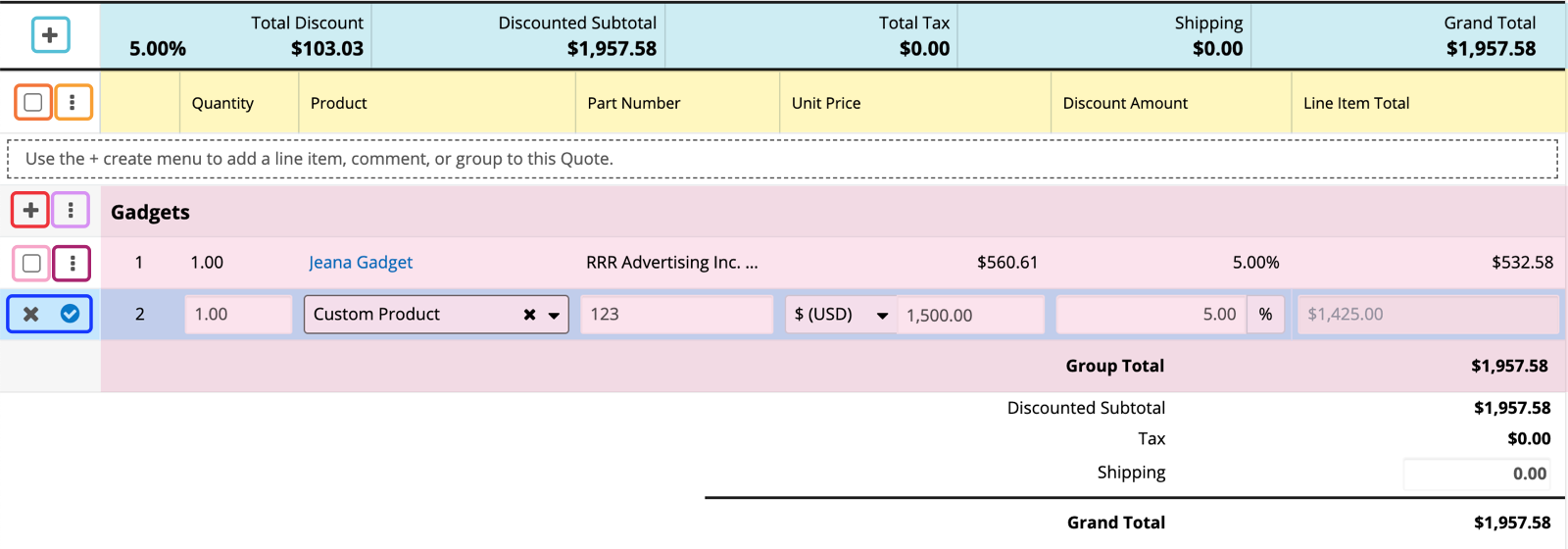Click the part number field containing 123
Viewport: 1568px width, 549px height.
[676, 315]
